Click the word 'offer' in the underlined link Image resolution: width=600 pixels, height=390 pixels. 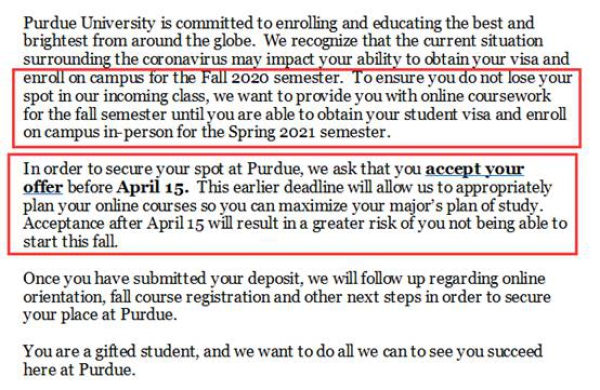tap(43, 188)
